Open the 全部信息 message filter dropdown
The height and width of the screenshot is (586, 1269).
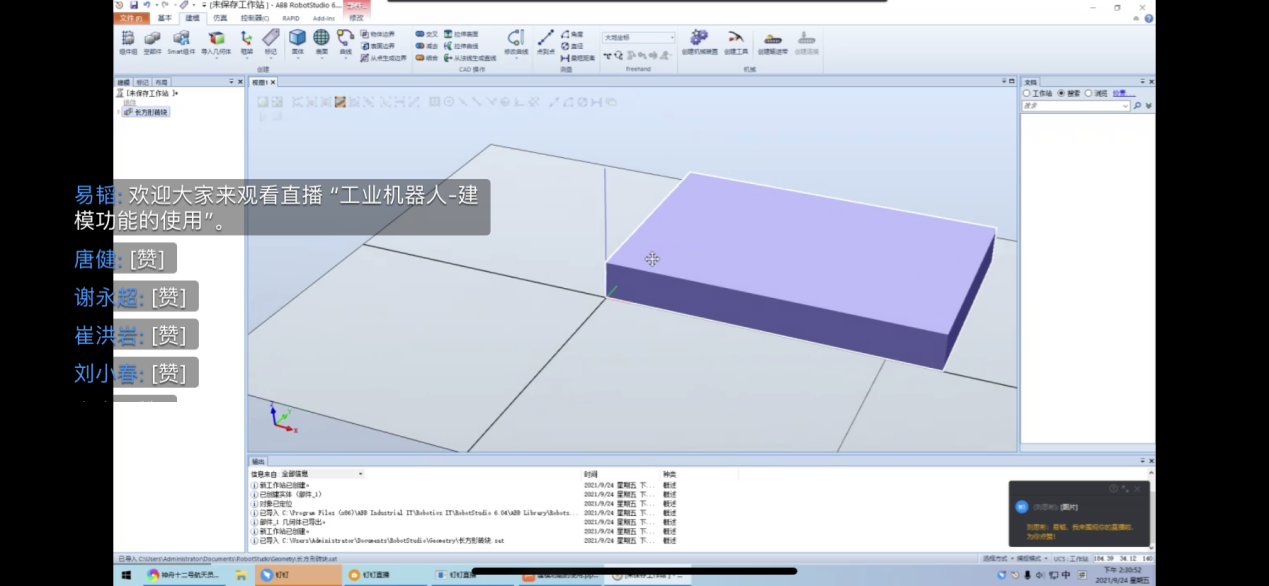[x=322, y=473]
